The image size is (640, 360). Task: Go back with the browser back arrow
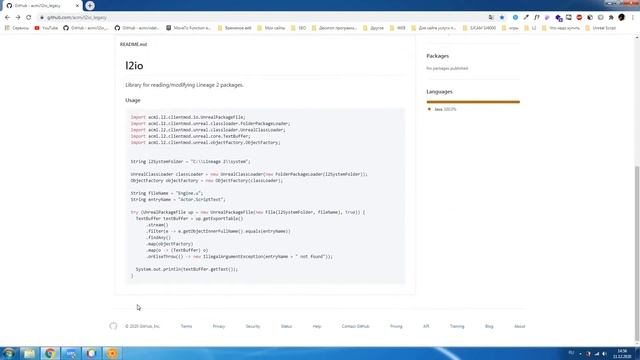[7, 18]
